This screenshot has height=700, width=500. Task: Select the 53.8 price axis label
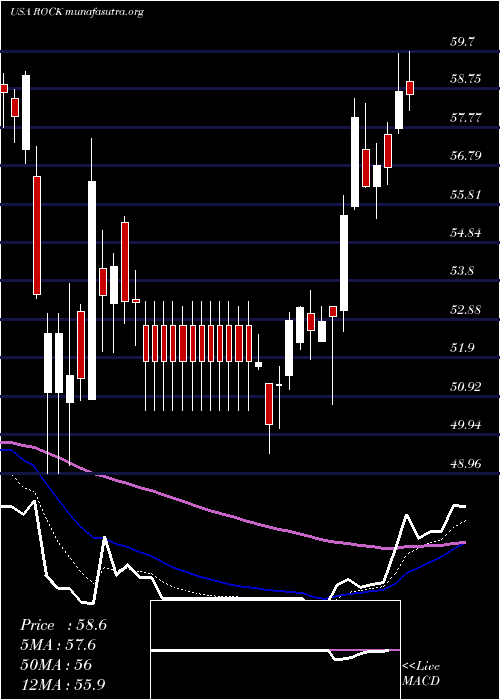(x=462, y=271)
